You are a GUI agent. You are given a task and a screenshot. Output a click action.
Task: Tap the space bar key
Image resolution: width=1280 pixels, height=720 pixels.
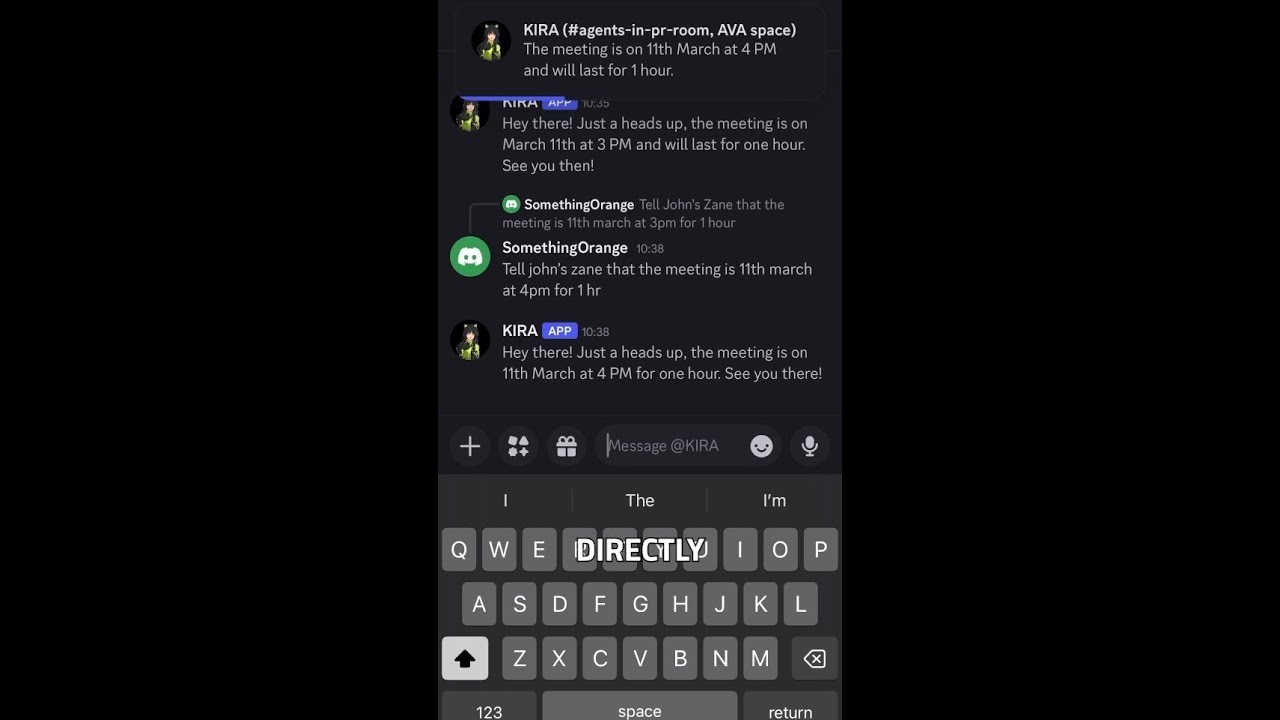(x=640, y=708)
